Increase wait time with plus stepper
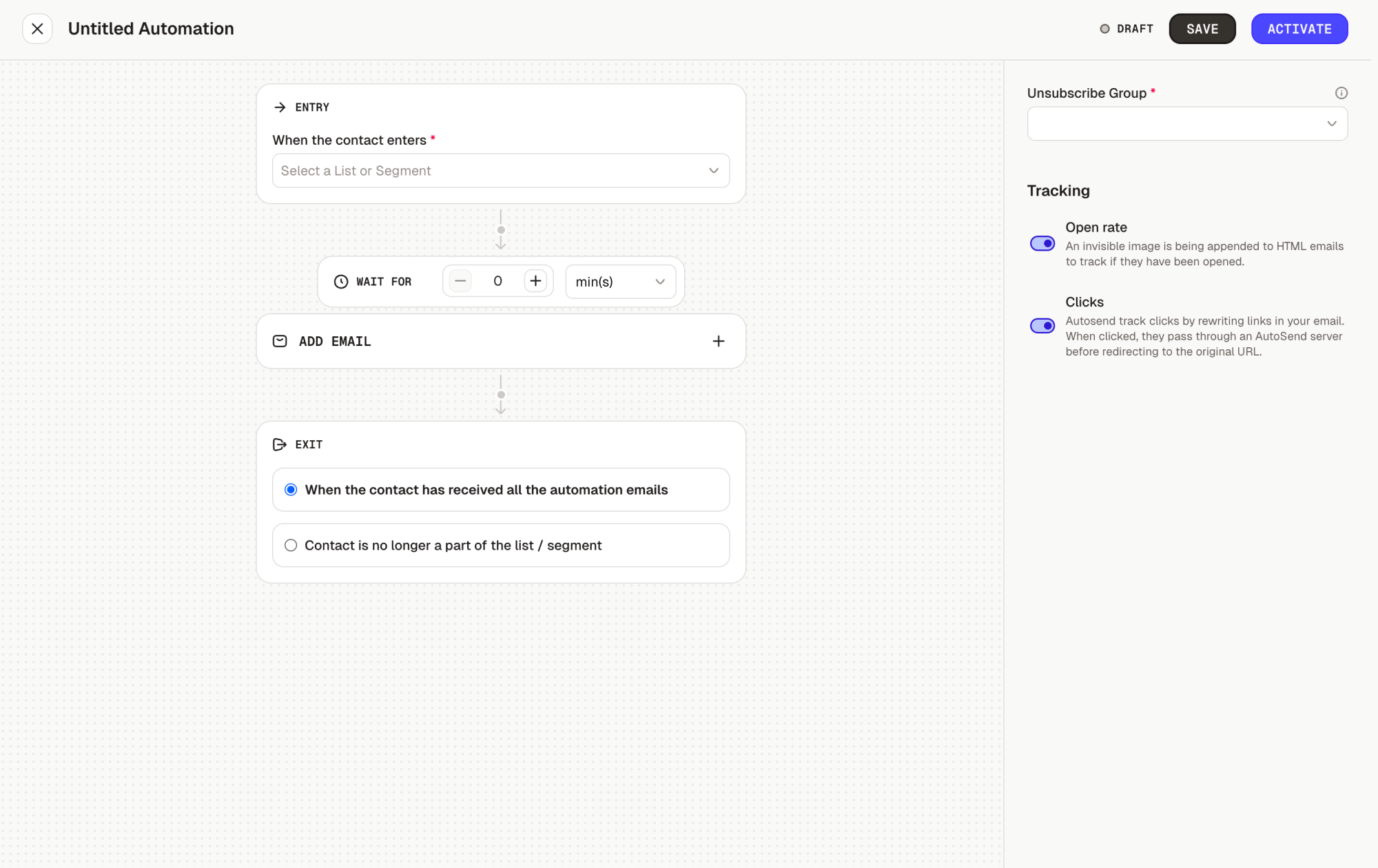Viewport: 1378px width, 868px height. pyautogui.click(x=535, y=281)
